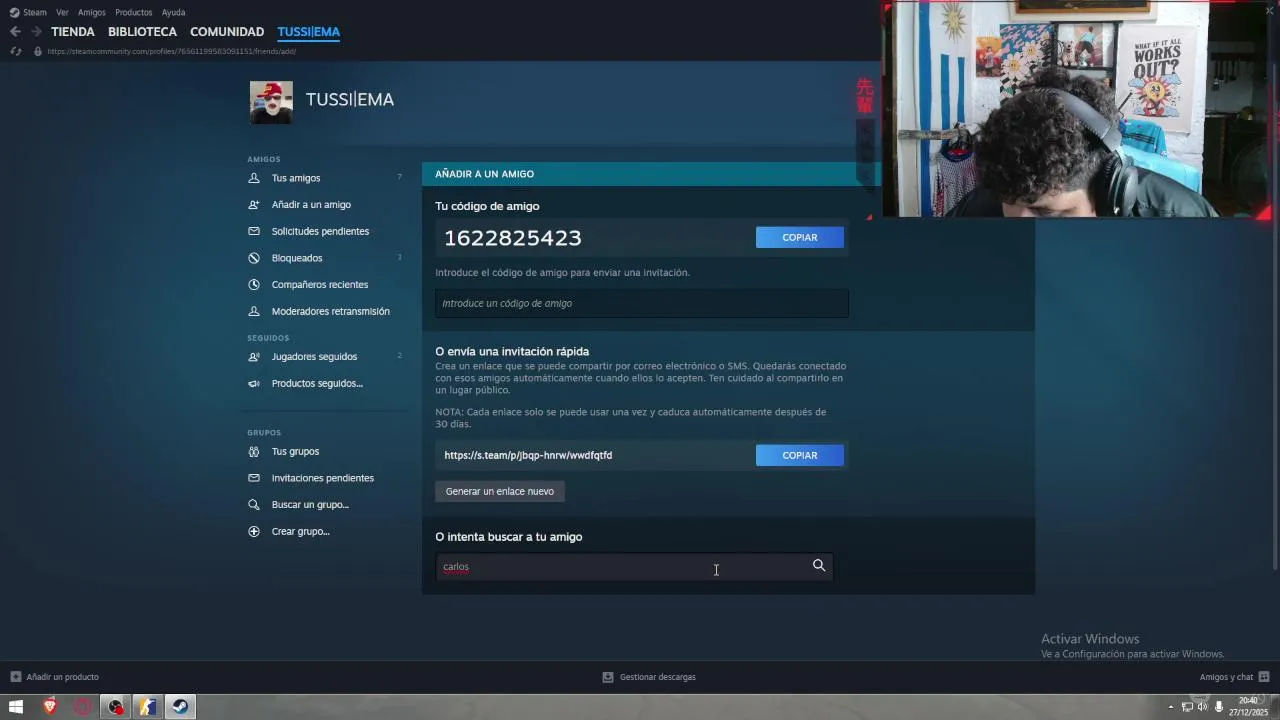Click the megaphone icon for Productos seguidos
Image resolution: width=1280 pixels, height=720 pixels.
(254, 383)
